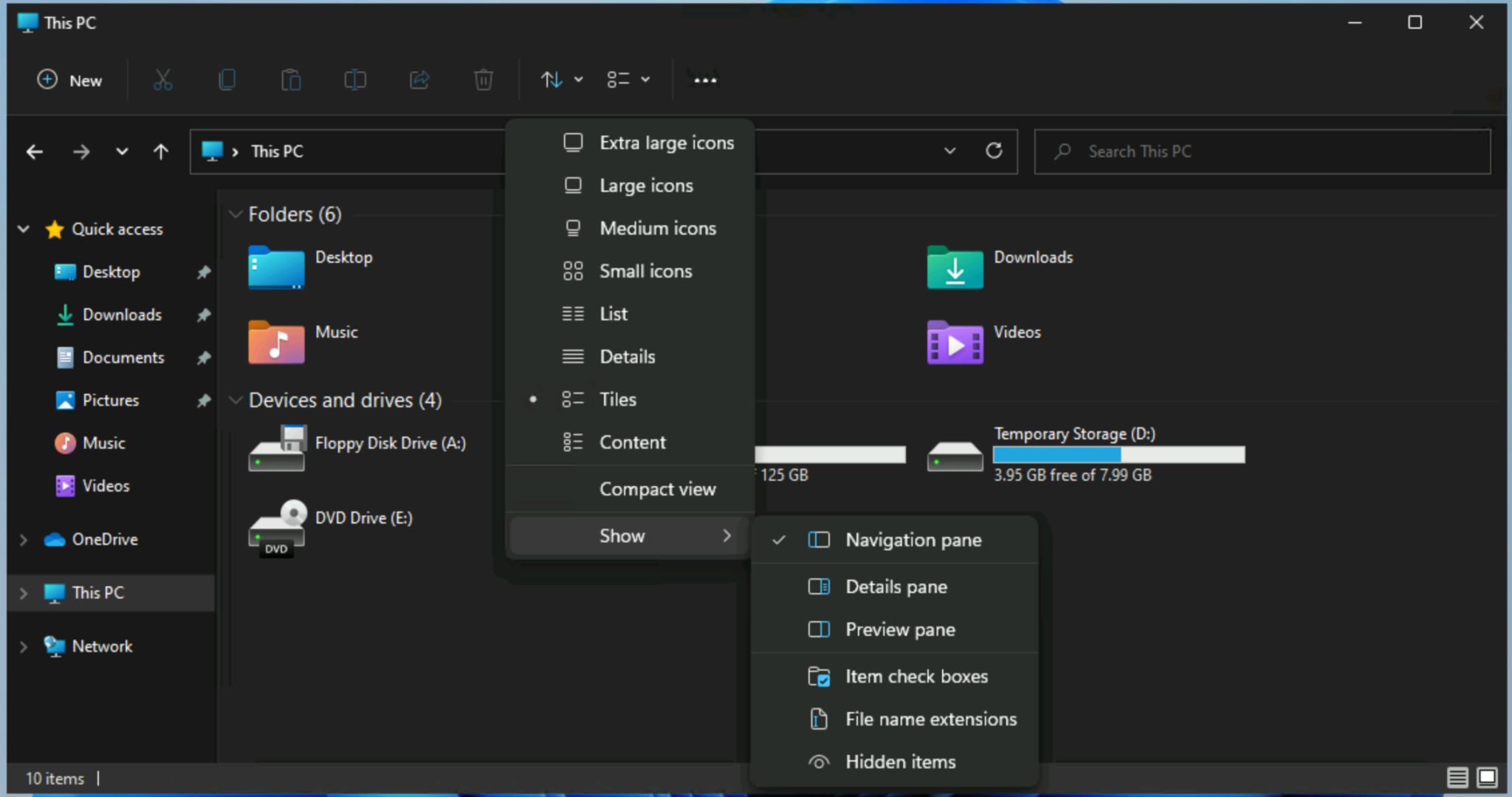Select the Tiles view option
Viewport: 1512px width, 797px height.
click(630, 400)
